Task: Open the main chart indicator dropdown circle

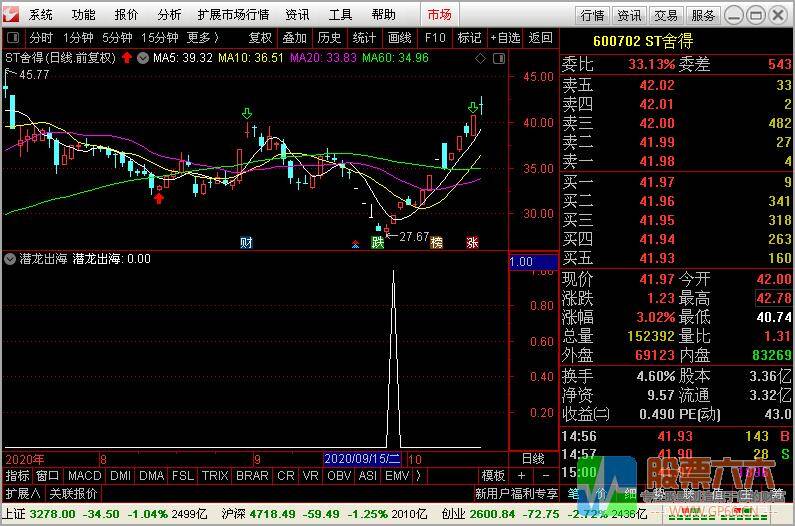Action: 143,58
